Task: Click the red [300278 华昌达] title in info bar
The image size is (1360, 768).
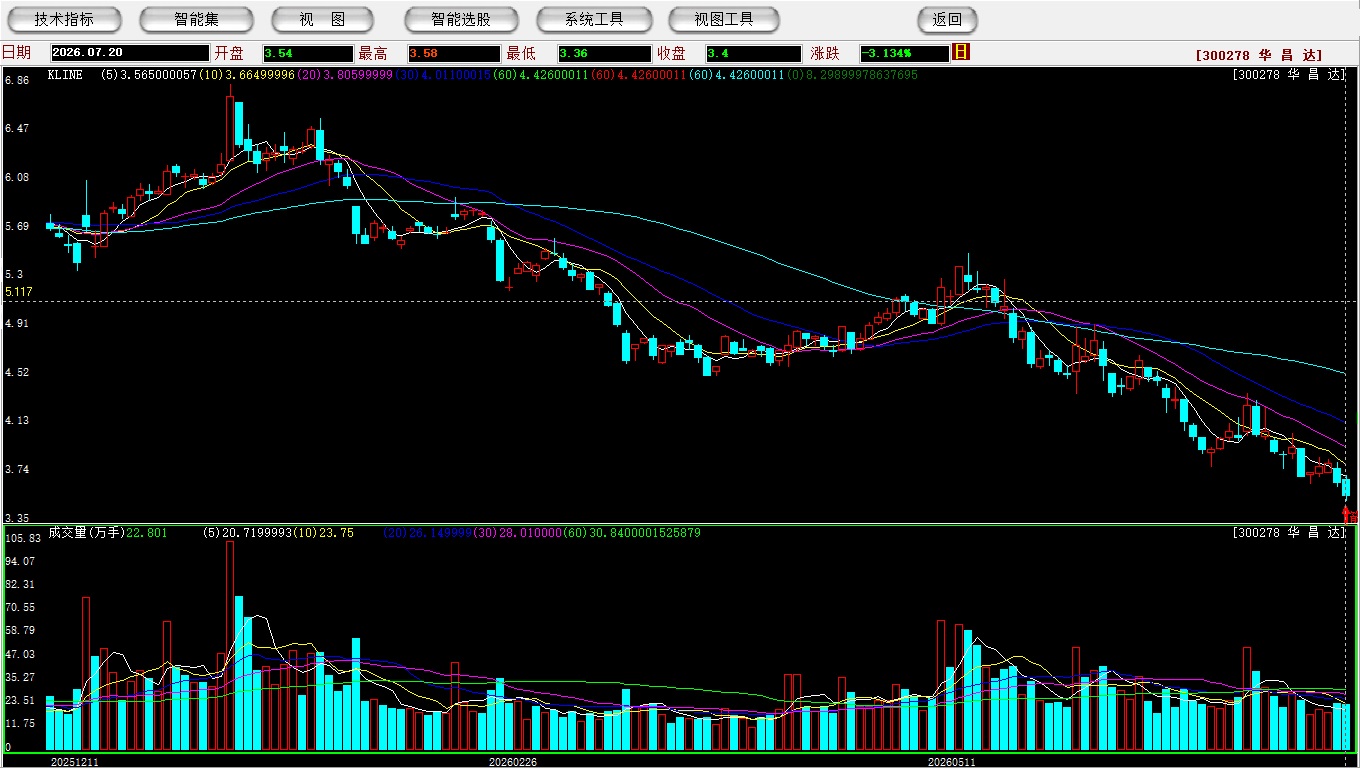Action: 1259,55
